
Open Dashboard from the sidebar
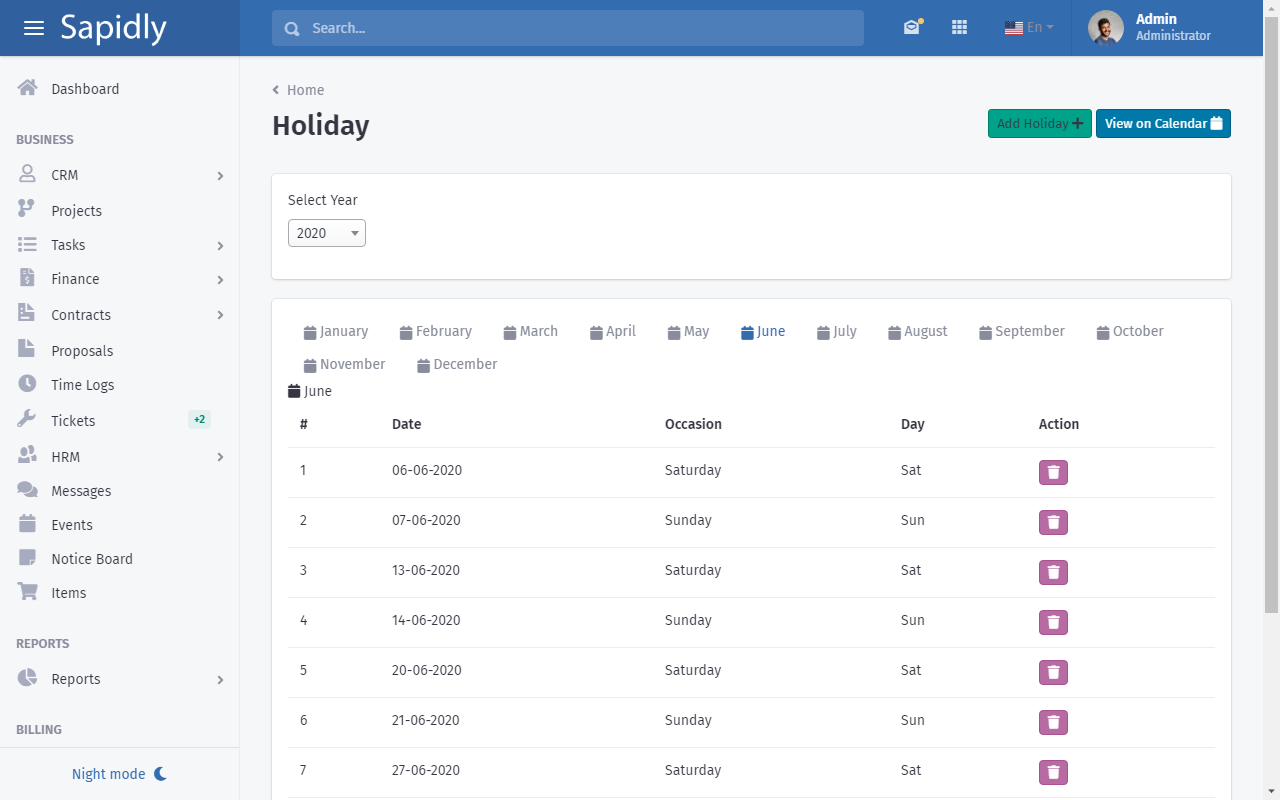(85, 89)
